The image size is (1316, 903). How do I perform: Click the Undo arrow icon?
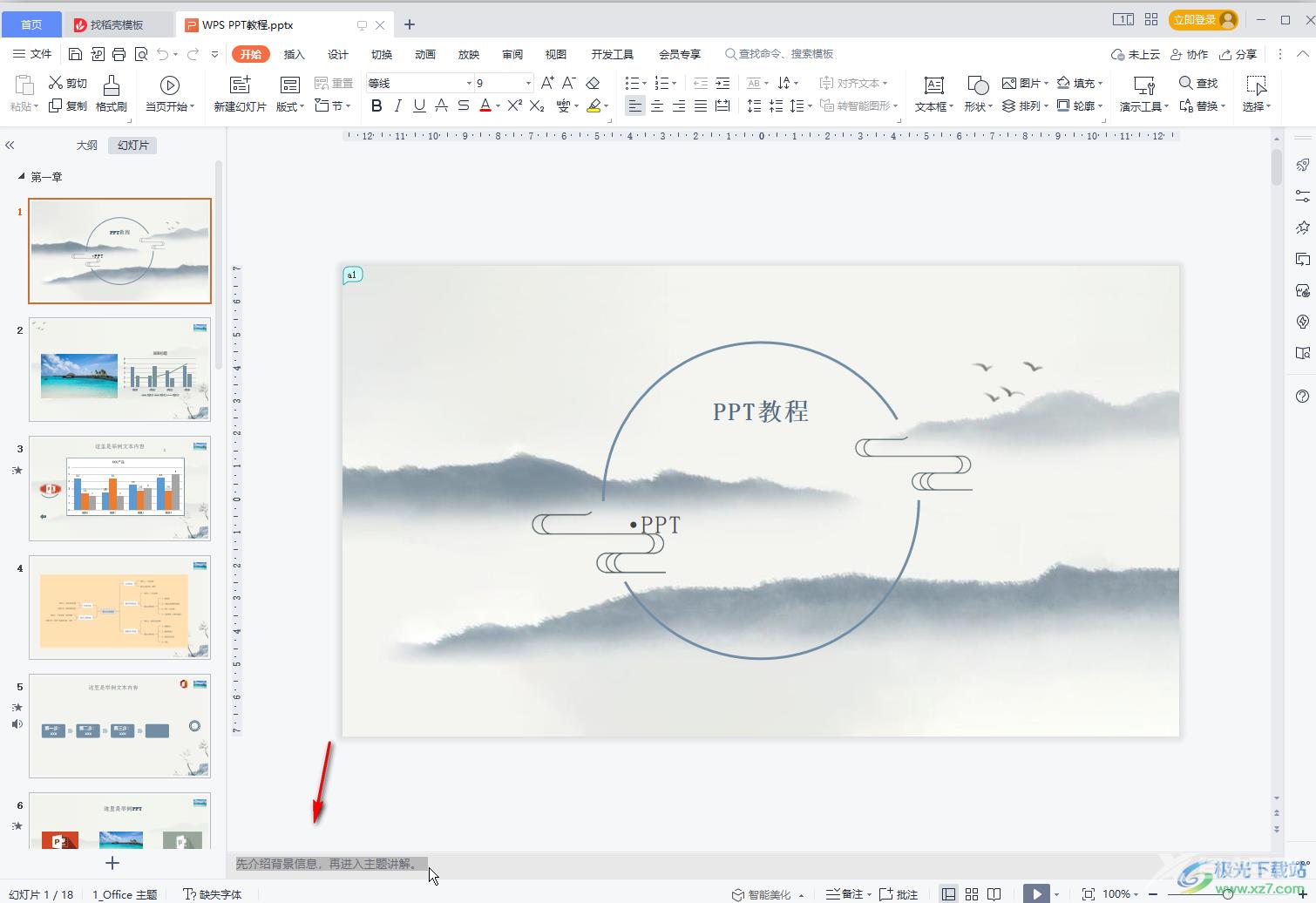163,54
